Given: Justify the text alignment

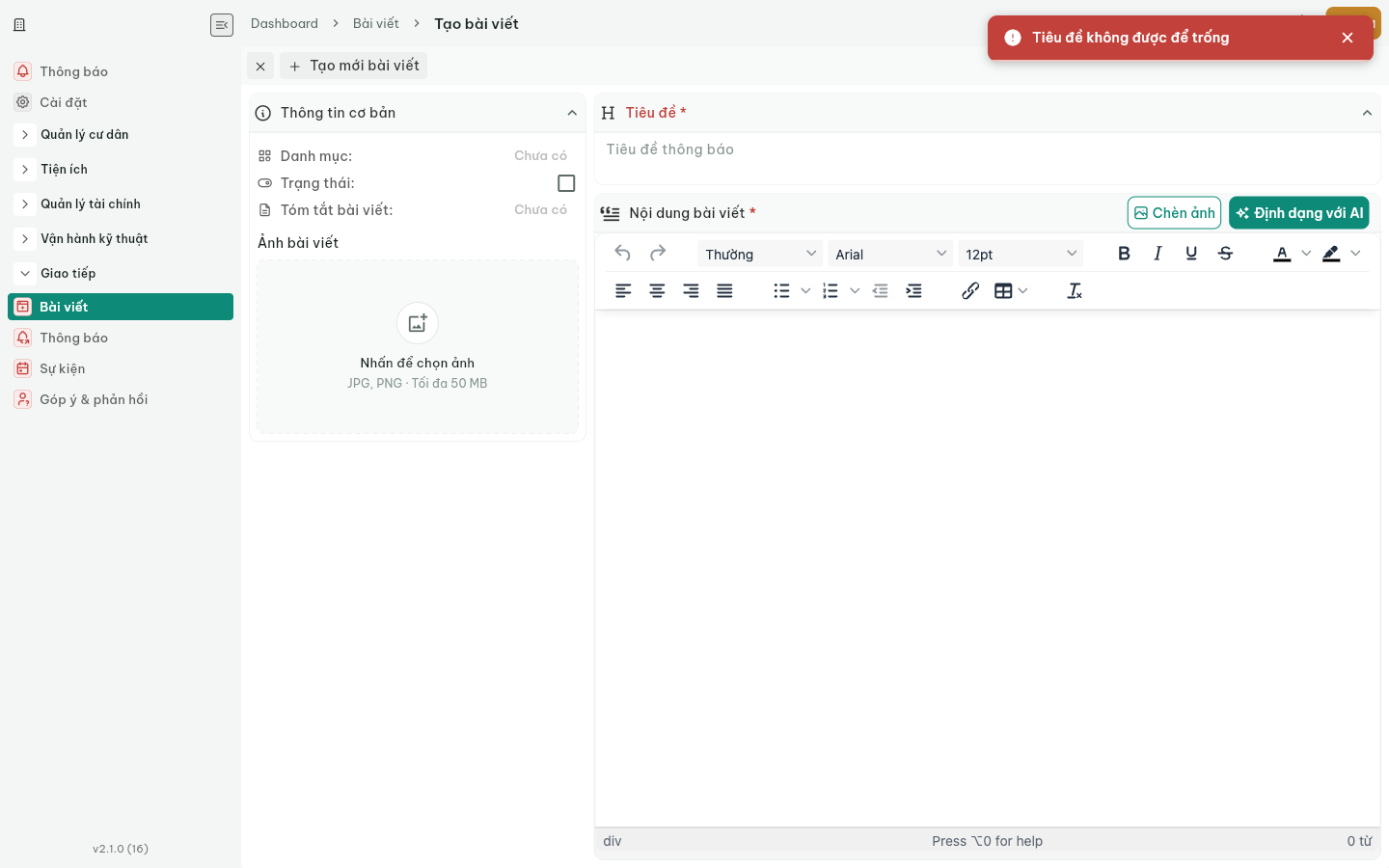Looking at the screenshot, I should [x=724, y=290].
